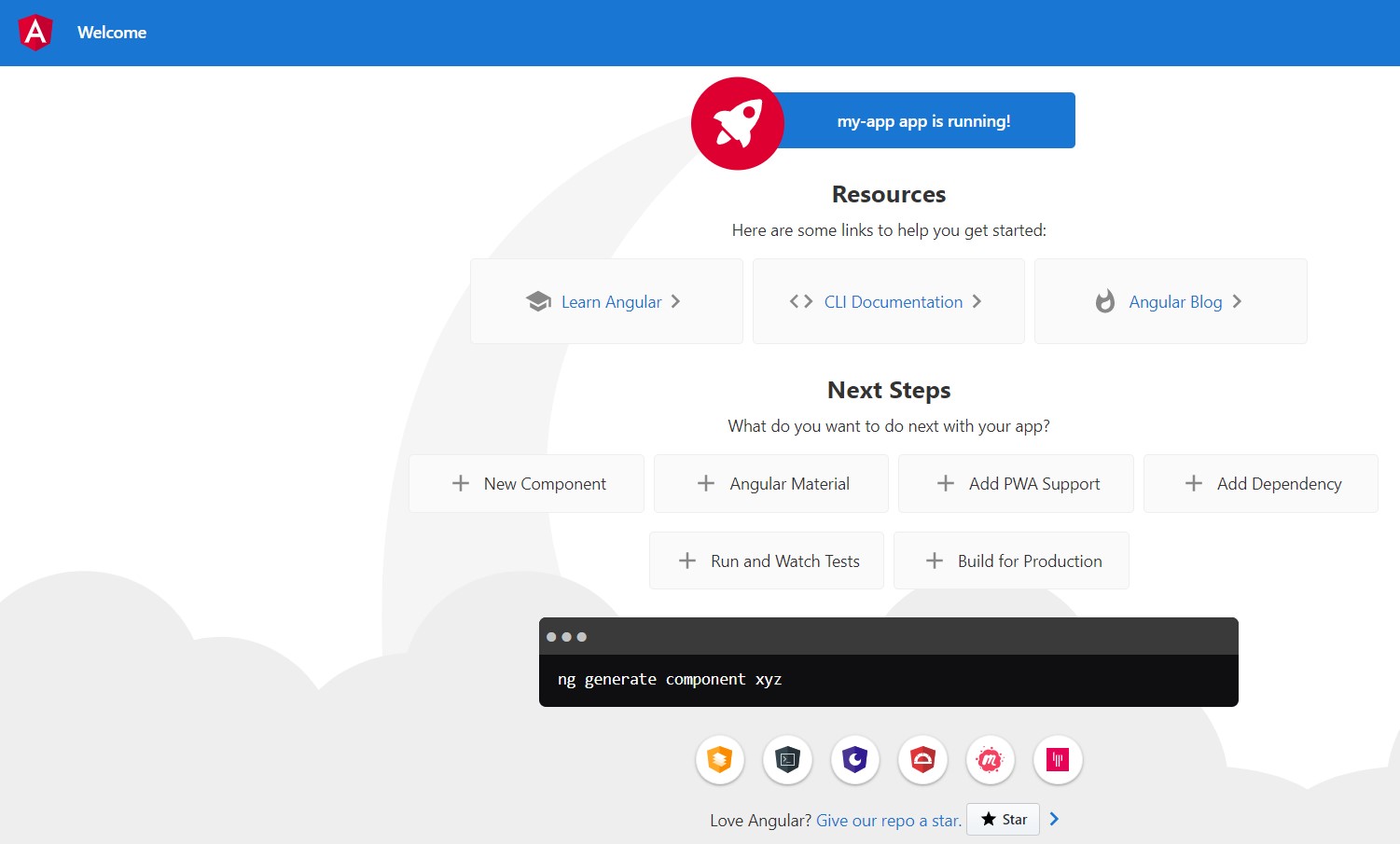Click the 'Next Steps' heading
The height and width of the screenshot is (844, 1400).
(x=889, y=390)
